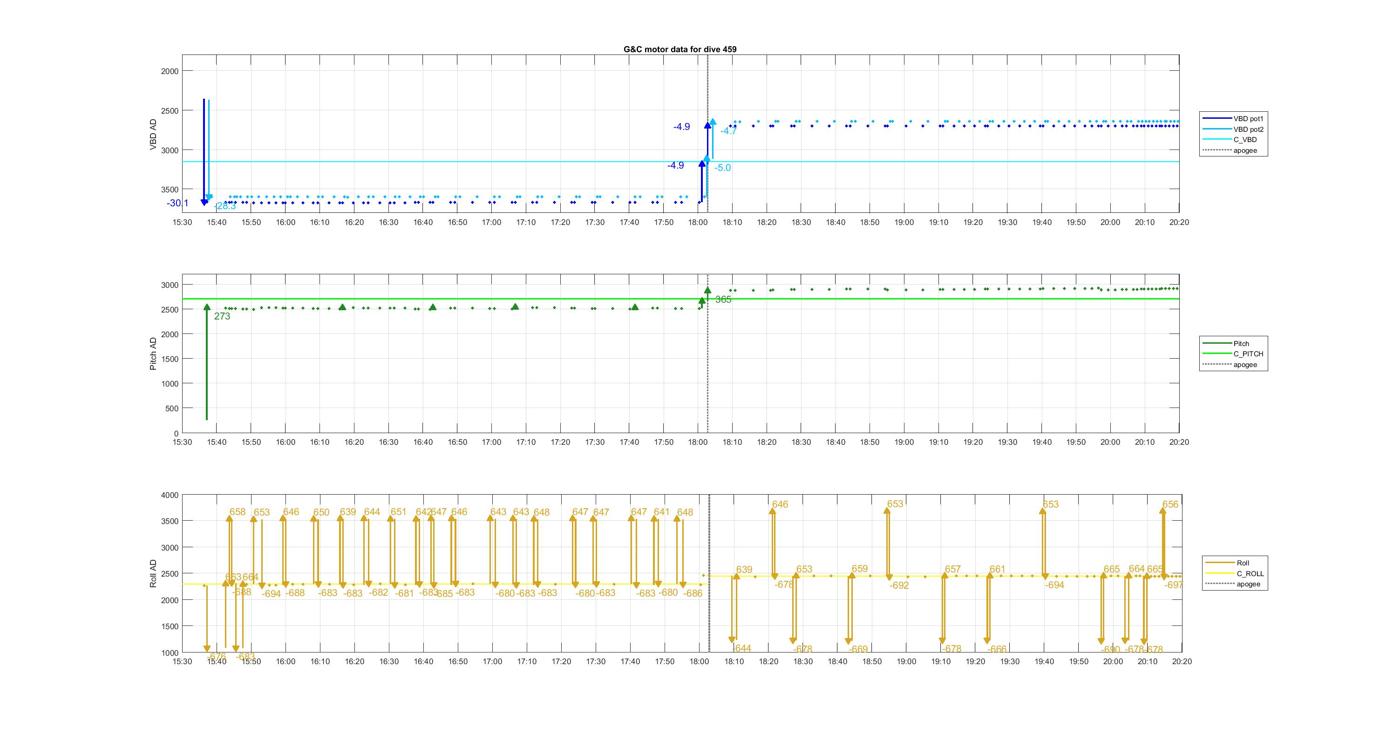Viewport: 1400px width, 733px height.
Task: Click the "273" label in the Pitch plot
Action: [x=222, y=316]
